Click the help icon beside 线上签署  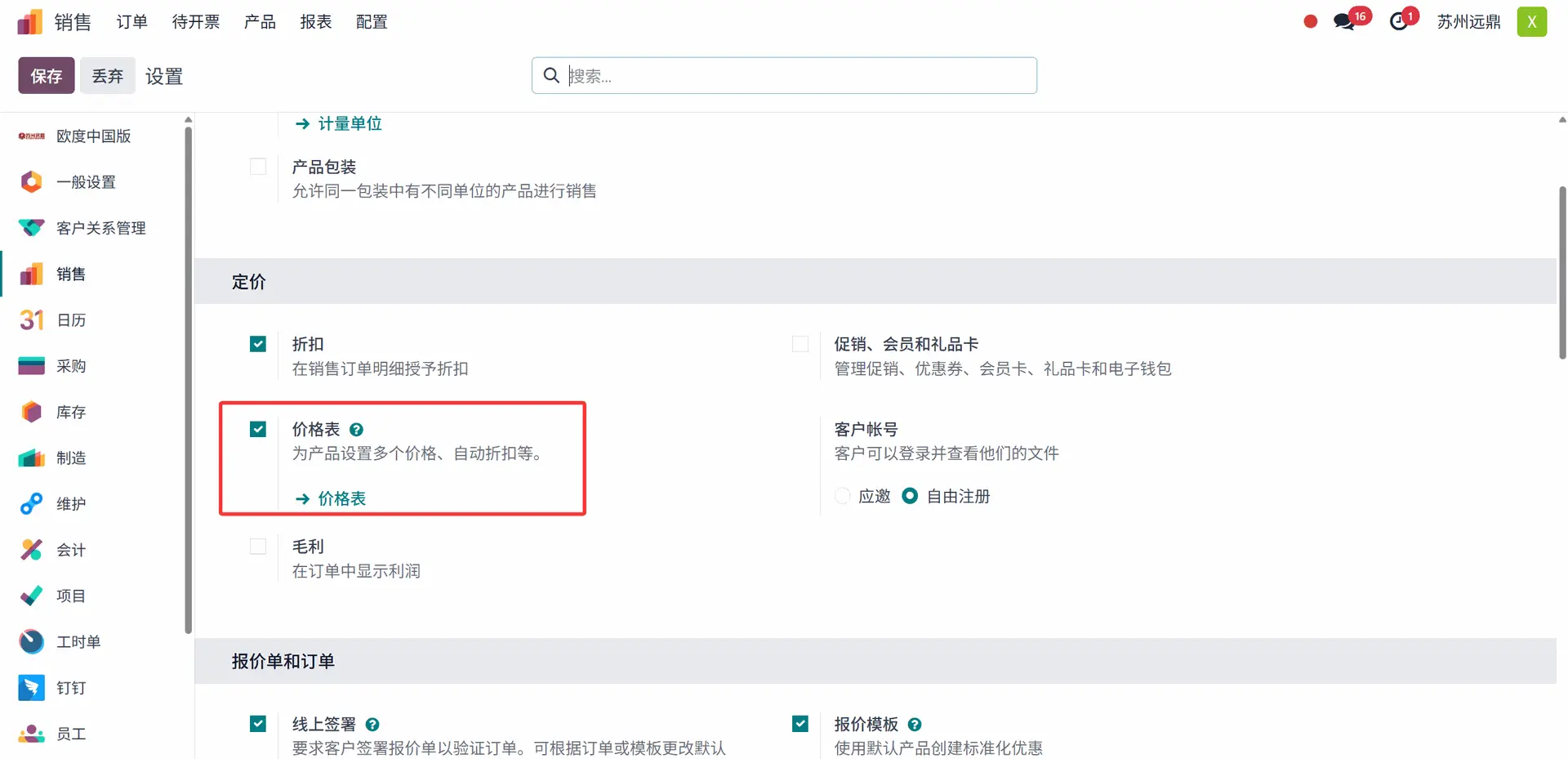(372, 725)
